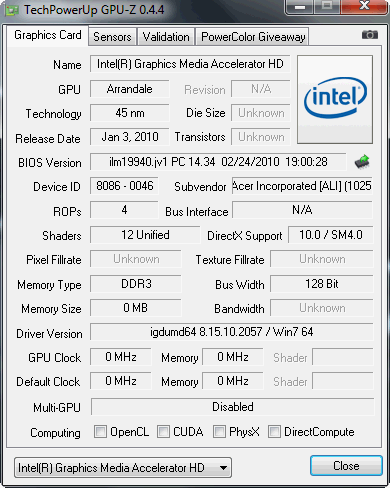
Task: Enable the OpenCL checkbox
Action: (x=100, y=431)
